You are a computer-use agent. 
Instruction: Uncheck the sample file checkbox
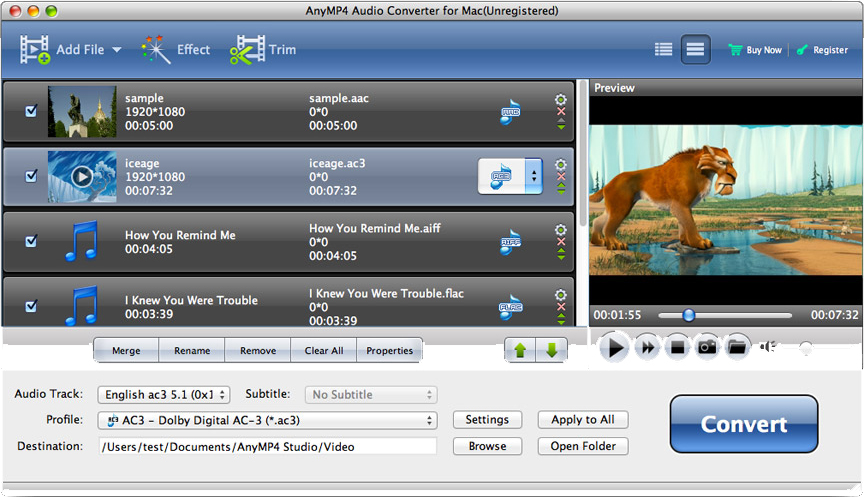[x=31, y=111]
